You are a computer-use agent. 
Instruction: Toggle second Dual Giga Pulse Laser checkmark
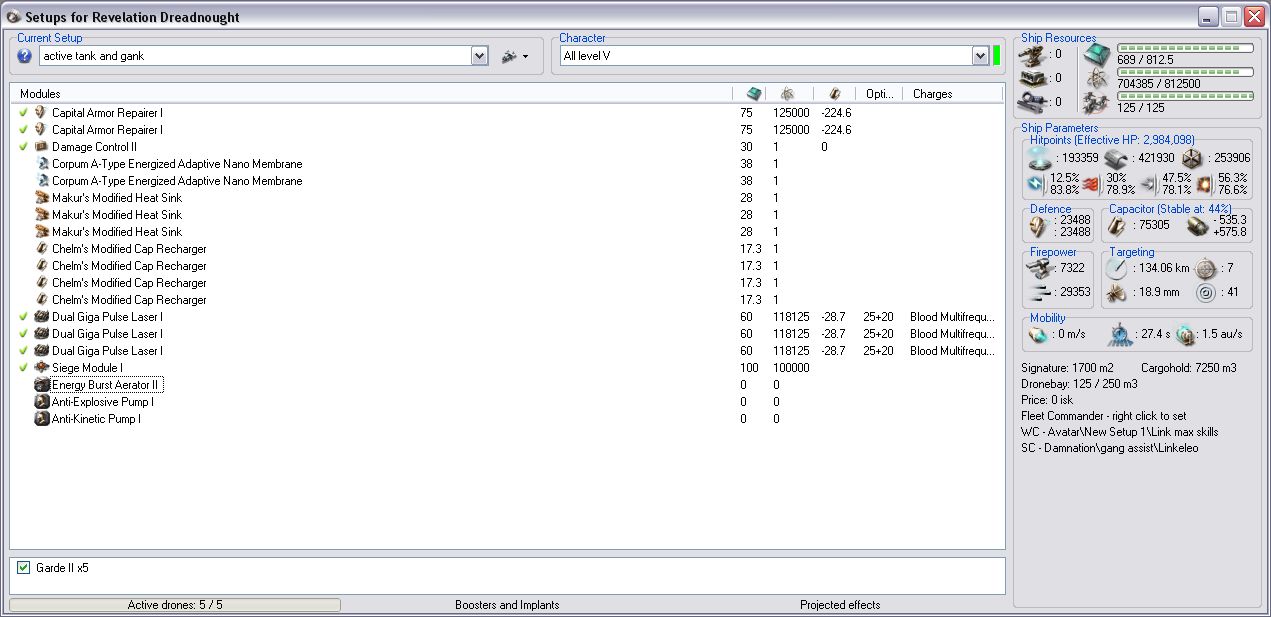[x=24, y=334]
